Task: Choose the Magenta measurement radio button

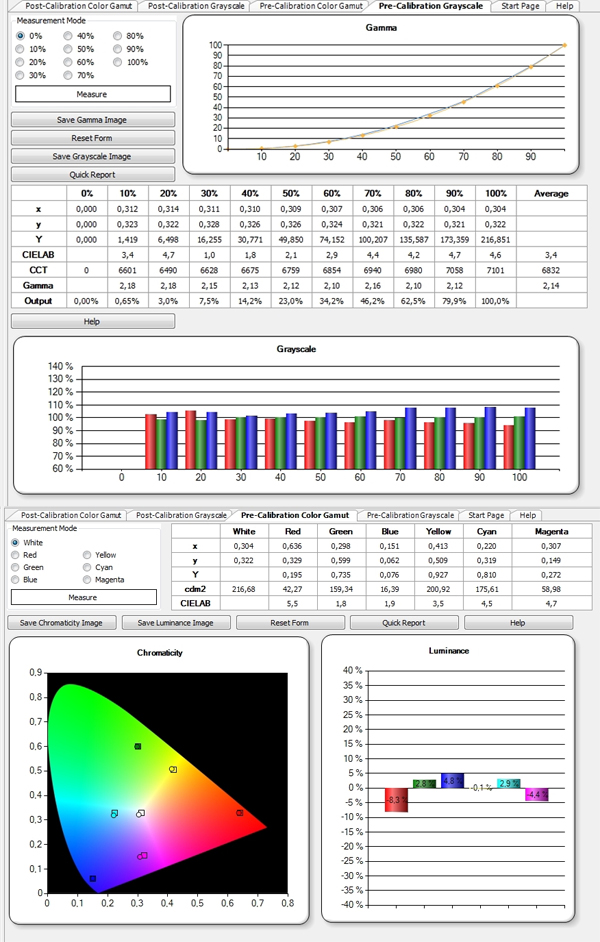Action: coord(88,580)
